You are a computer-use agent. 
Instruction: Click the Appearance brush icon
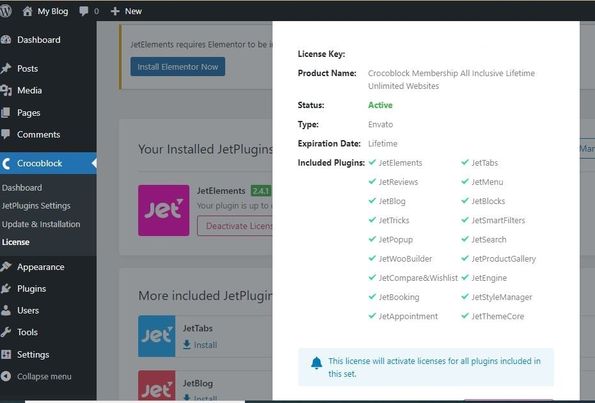[x=6, y=267]
